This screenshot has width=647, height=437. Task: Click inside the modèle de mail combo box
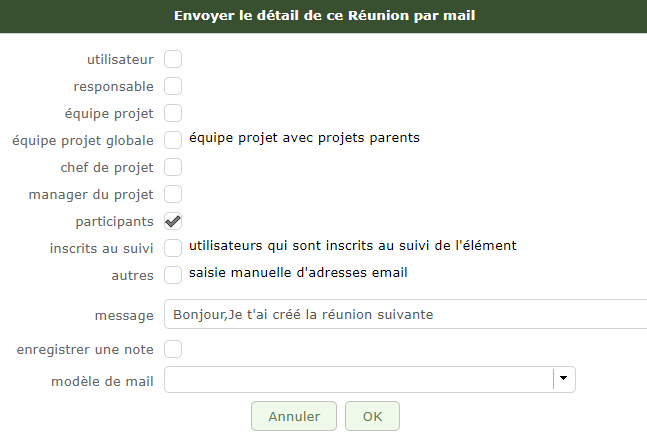(x=358, y=379)
